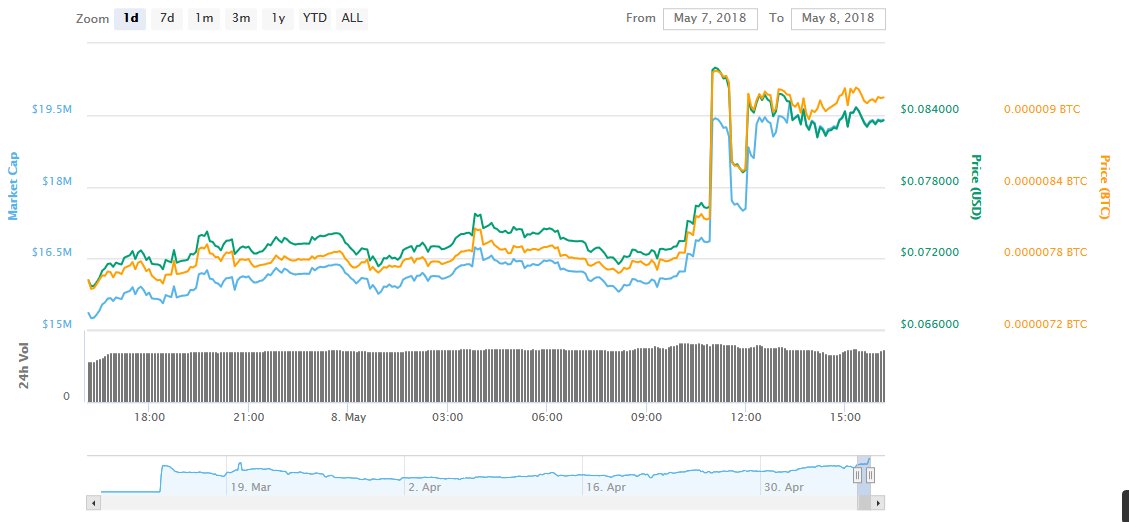This screenshot has width=1129, height=522.
Task: Edit the From date field May 7, 2018
Action: pyautogui.click(x=710, y=19)
